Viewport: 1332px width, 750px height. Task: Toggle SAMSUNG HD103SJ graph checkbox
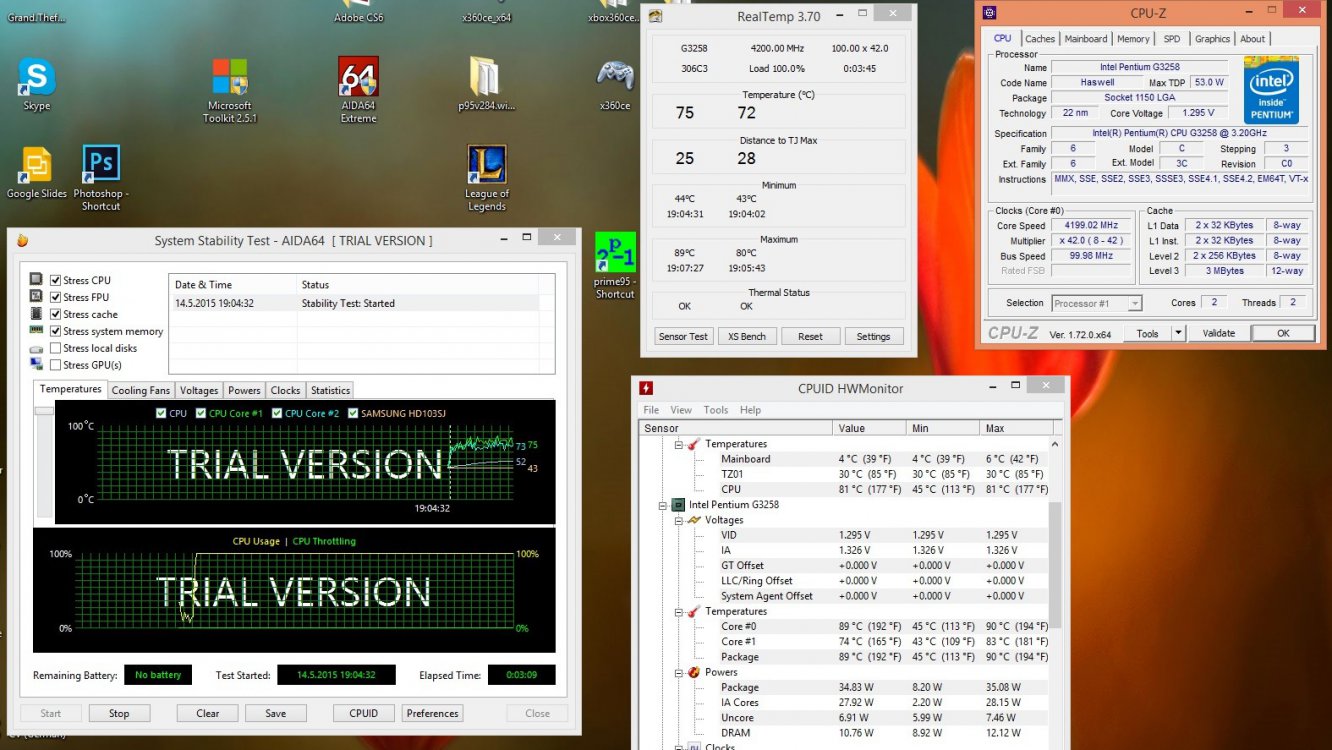coord(353,413)
